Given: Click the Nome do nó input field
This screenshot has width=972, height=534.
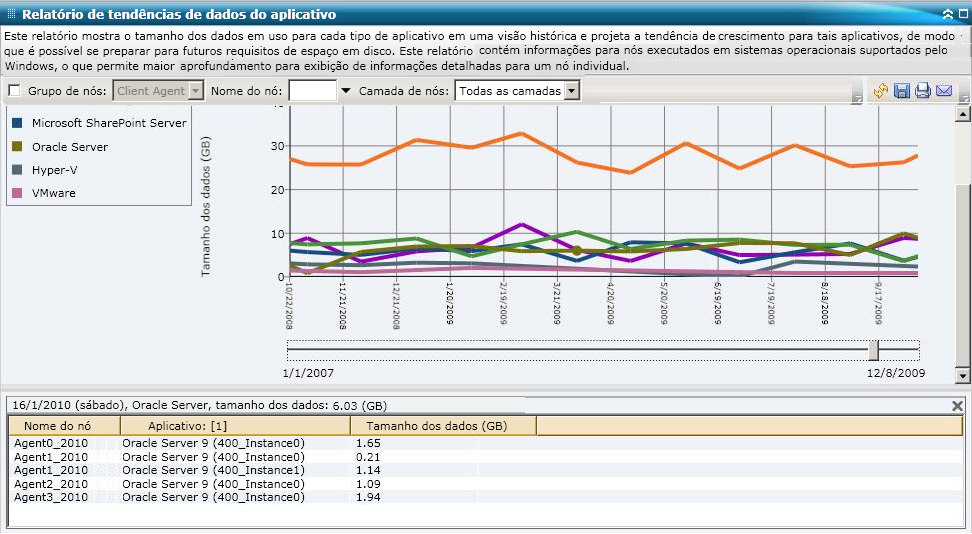Looking at the screenshot, I should [x=312, y=91].
